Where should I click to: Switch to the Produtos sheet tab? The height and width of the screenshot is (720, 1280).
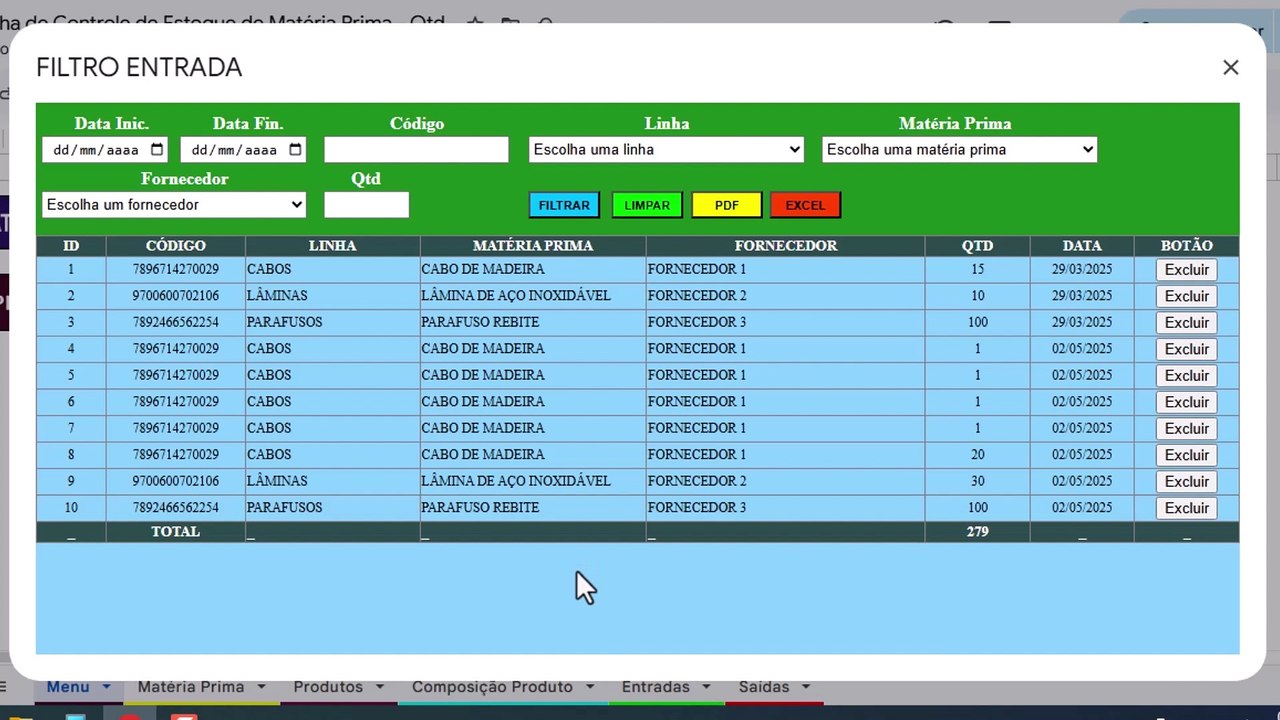328,687
